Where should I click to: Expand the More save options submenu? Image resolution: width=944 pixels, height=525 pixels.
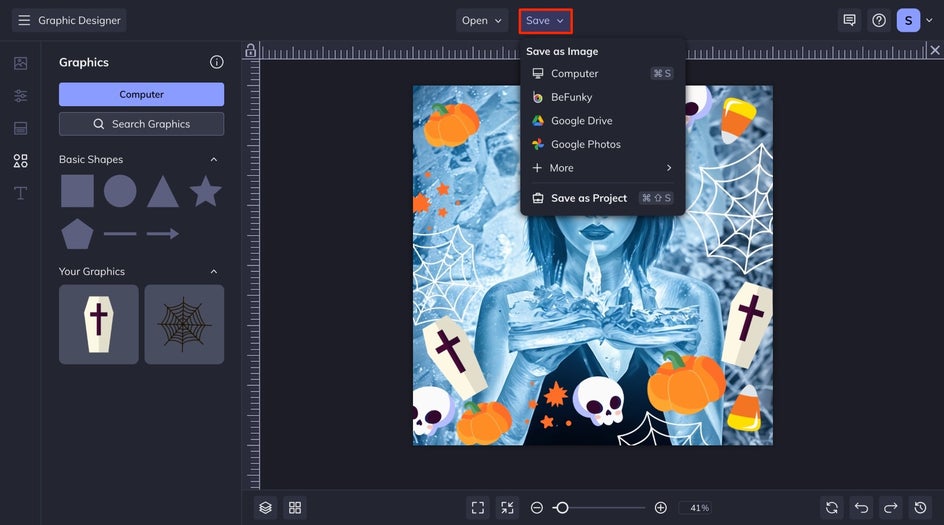(603, 168)
